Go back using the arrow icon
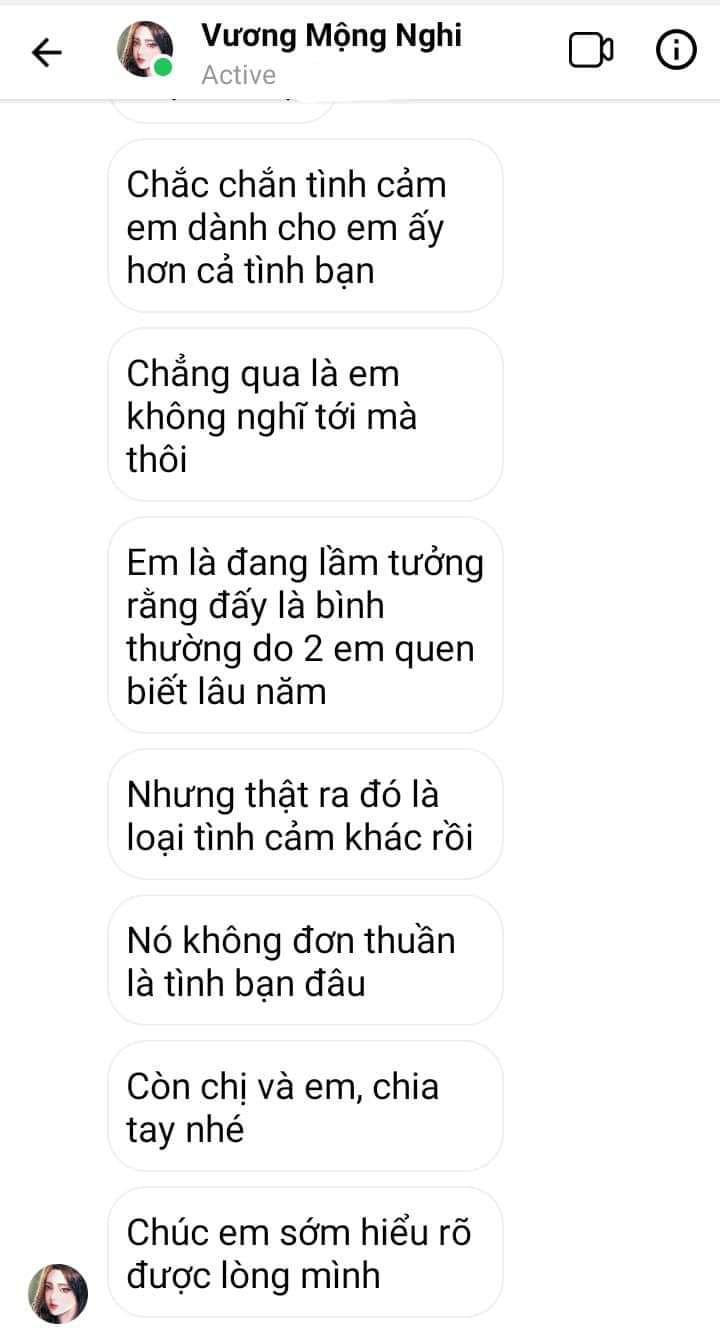Image resolution: width=720 pixels, height=1328 pixels. (x=47, y=52)
